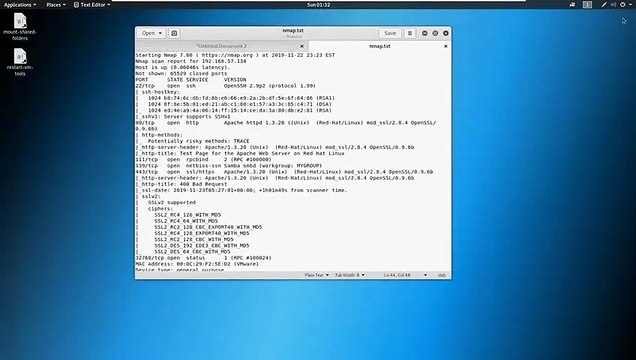Switch to the Untitled Document 2 tab
The height and width of the screenshot is (360, 636).
221,46
